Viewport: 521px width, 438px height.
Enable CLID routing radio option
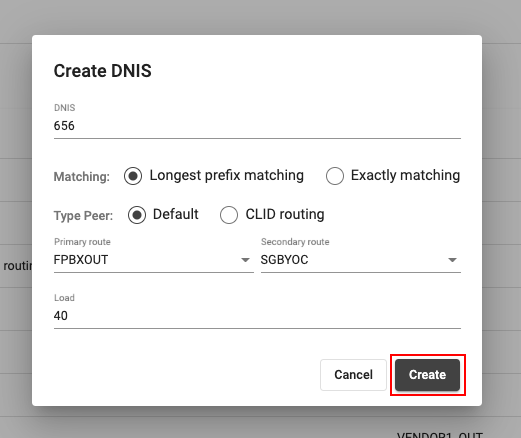229,215
